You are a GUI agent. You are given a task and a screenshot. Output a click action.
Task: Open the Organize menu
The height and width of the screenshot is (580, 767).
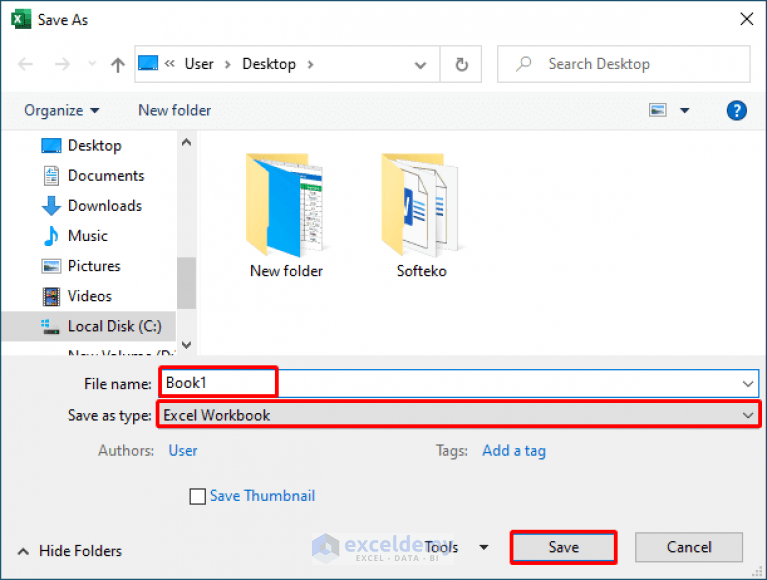(x=62, y=111)
